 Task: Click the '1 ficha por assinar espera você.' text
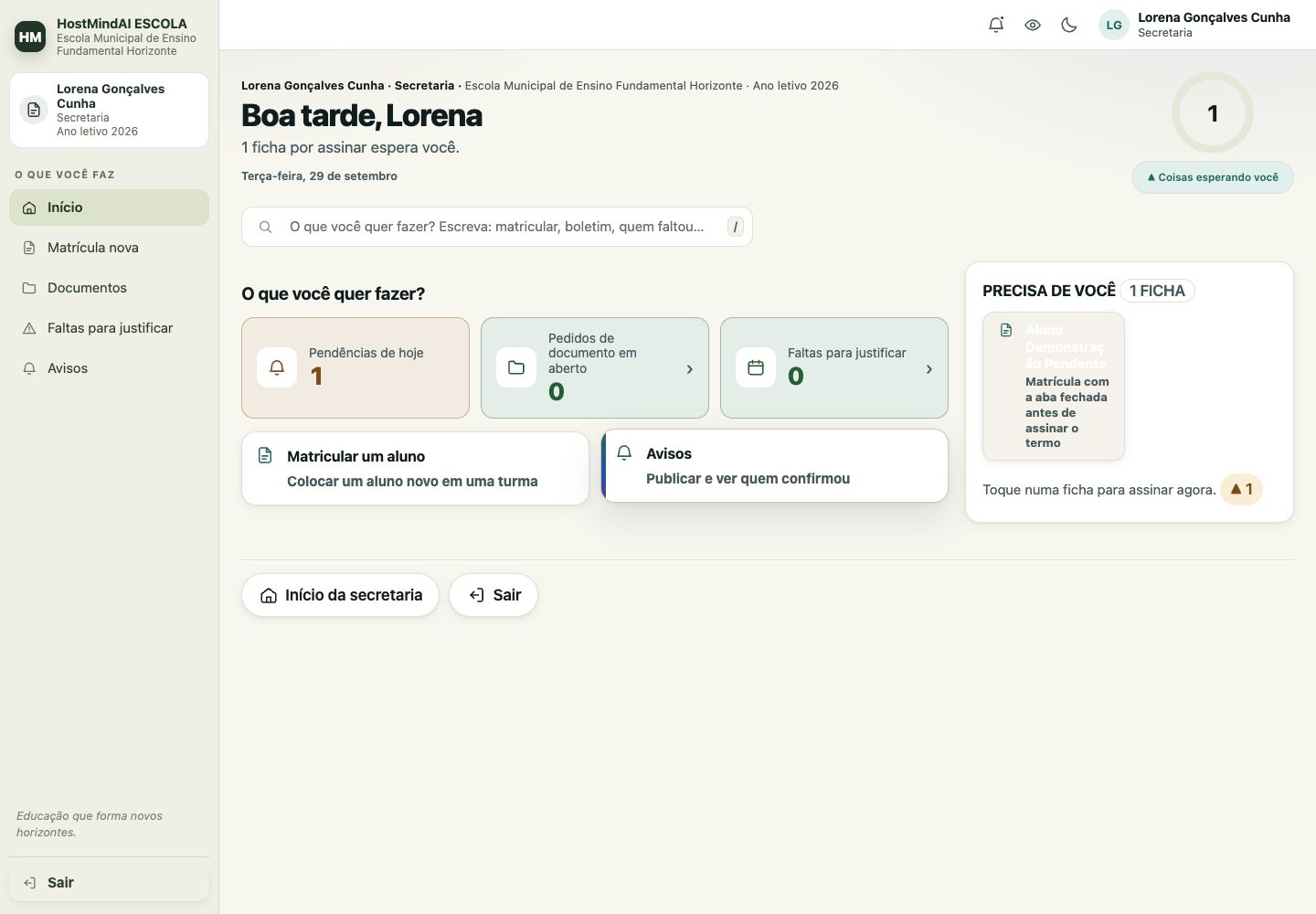tap(350, 147)
